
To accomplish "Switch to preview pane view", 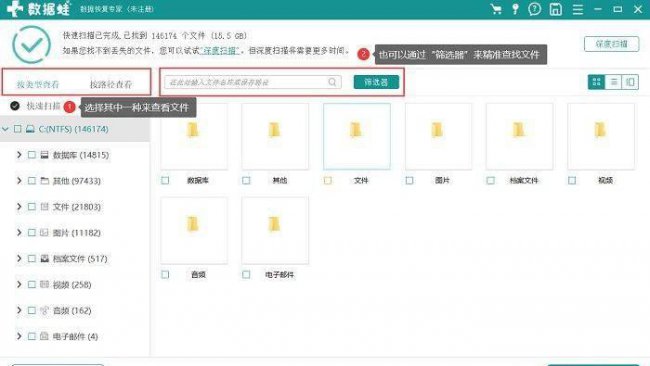I will [631, 82].
